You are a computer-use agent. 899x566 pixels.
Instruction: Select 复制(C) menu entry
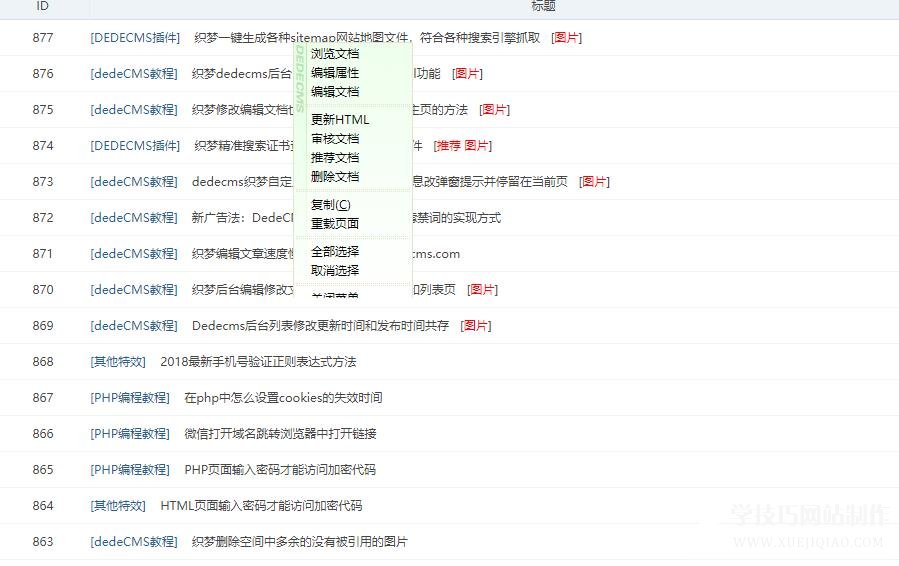pyautogui.click(x=331, y=205)
